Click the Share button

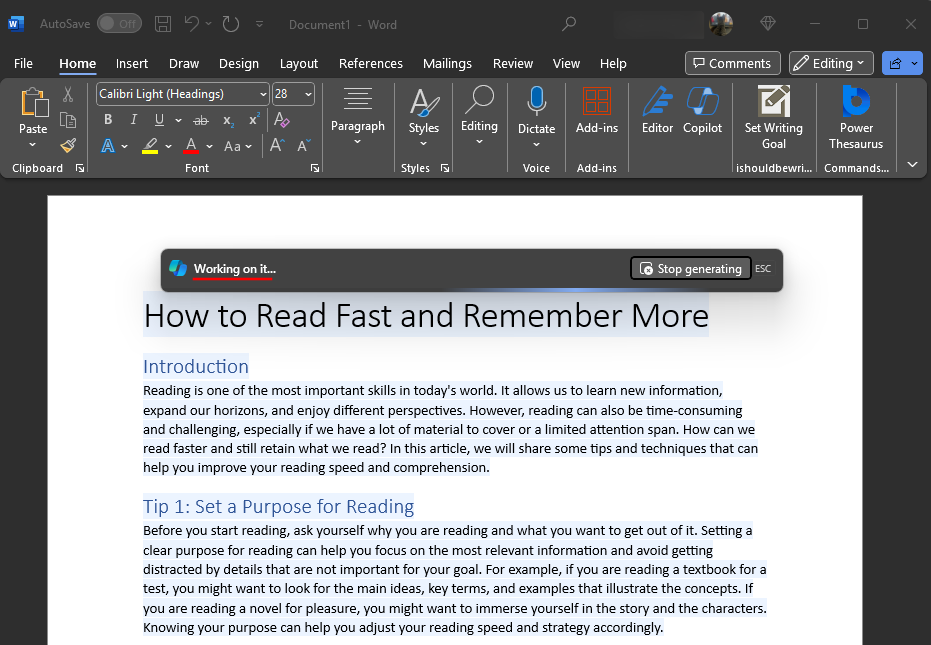902,63
